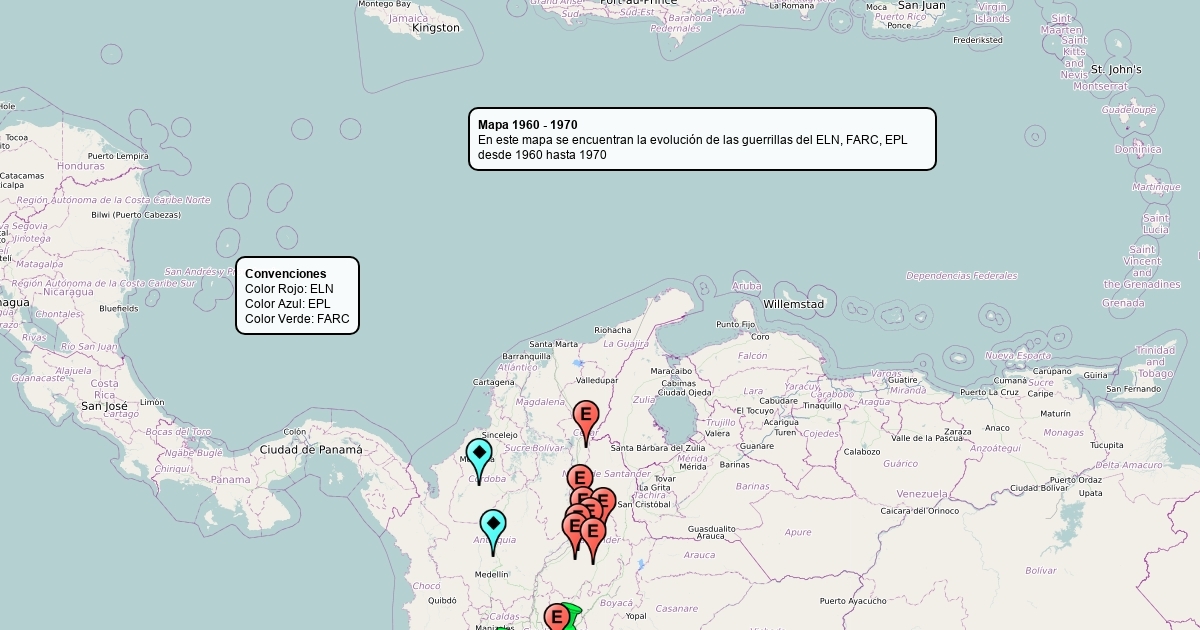Click the Ciudad de Panamá label
Viewport: 1200px width, 630px height.
pos(311,450)
